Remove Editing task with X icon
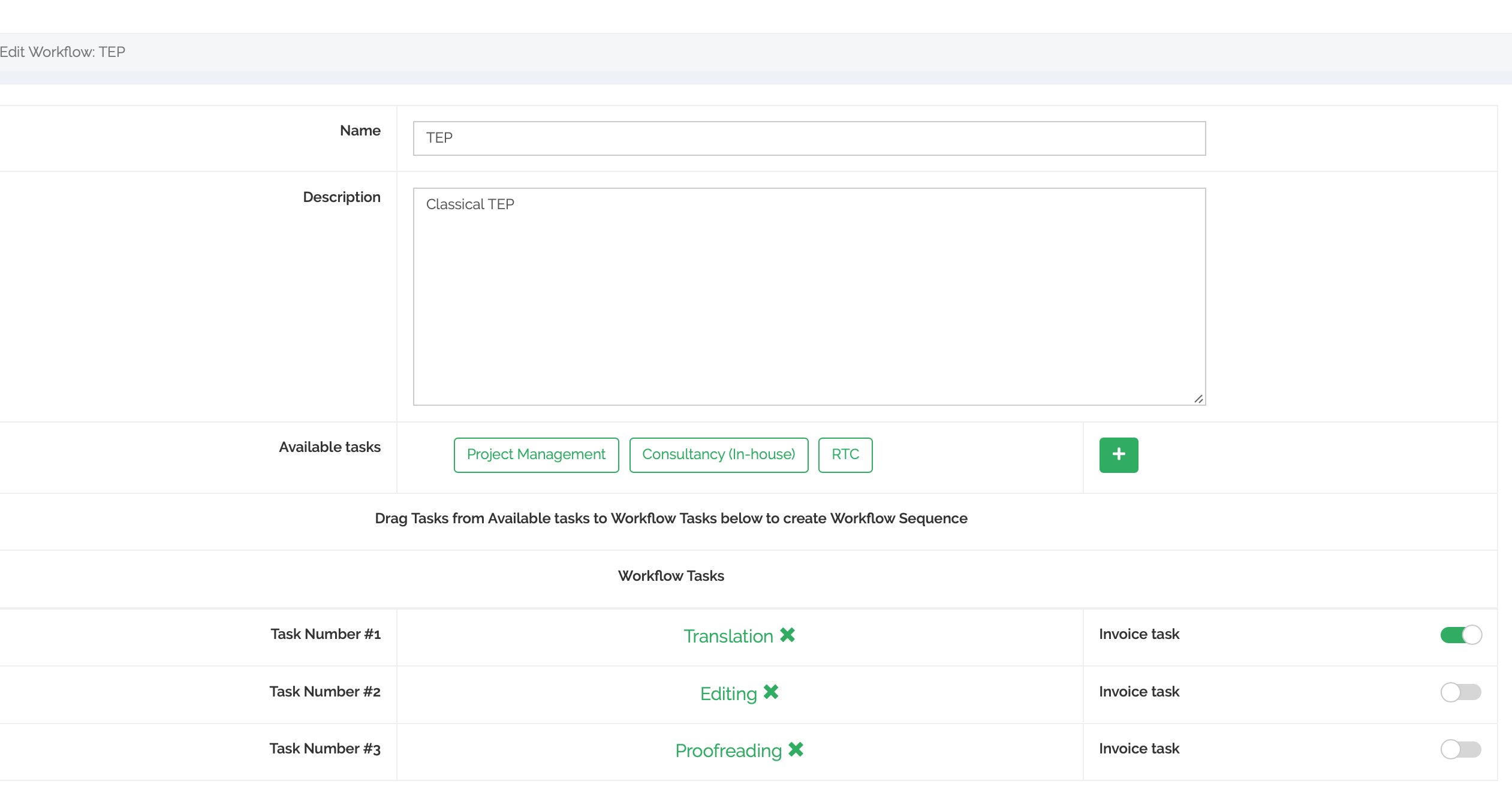This screenshot has height=796, width=1512. tap(771, 692)
